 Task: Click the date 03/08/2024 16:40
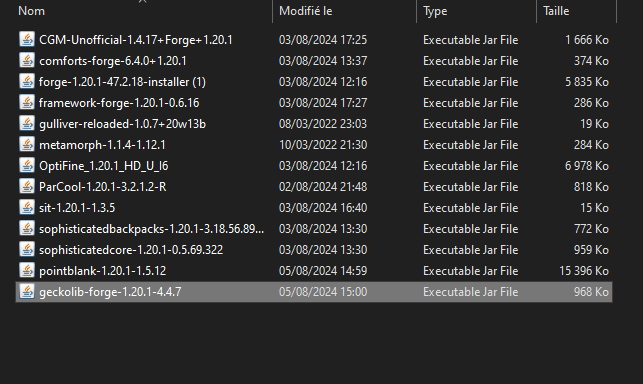tap(323, 208)
